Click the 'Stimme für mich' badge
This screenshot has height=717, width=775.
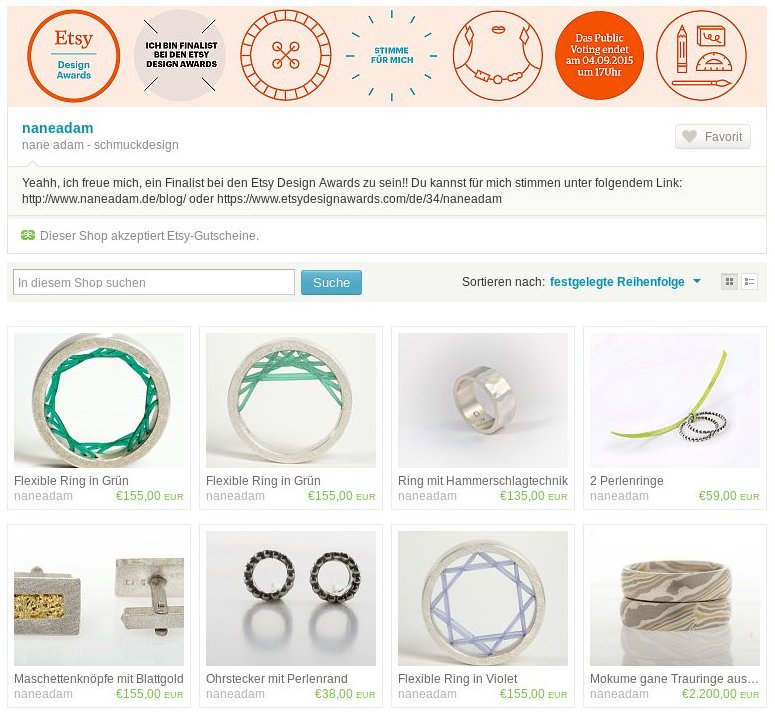[391, 55]
